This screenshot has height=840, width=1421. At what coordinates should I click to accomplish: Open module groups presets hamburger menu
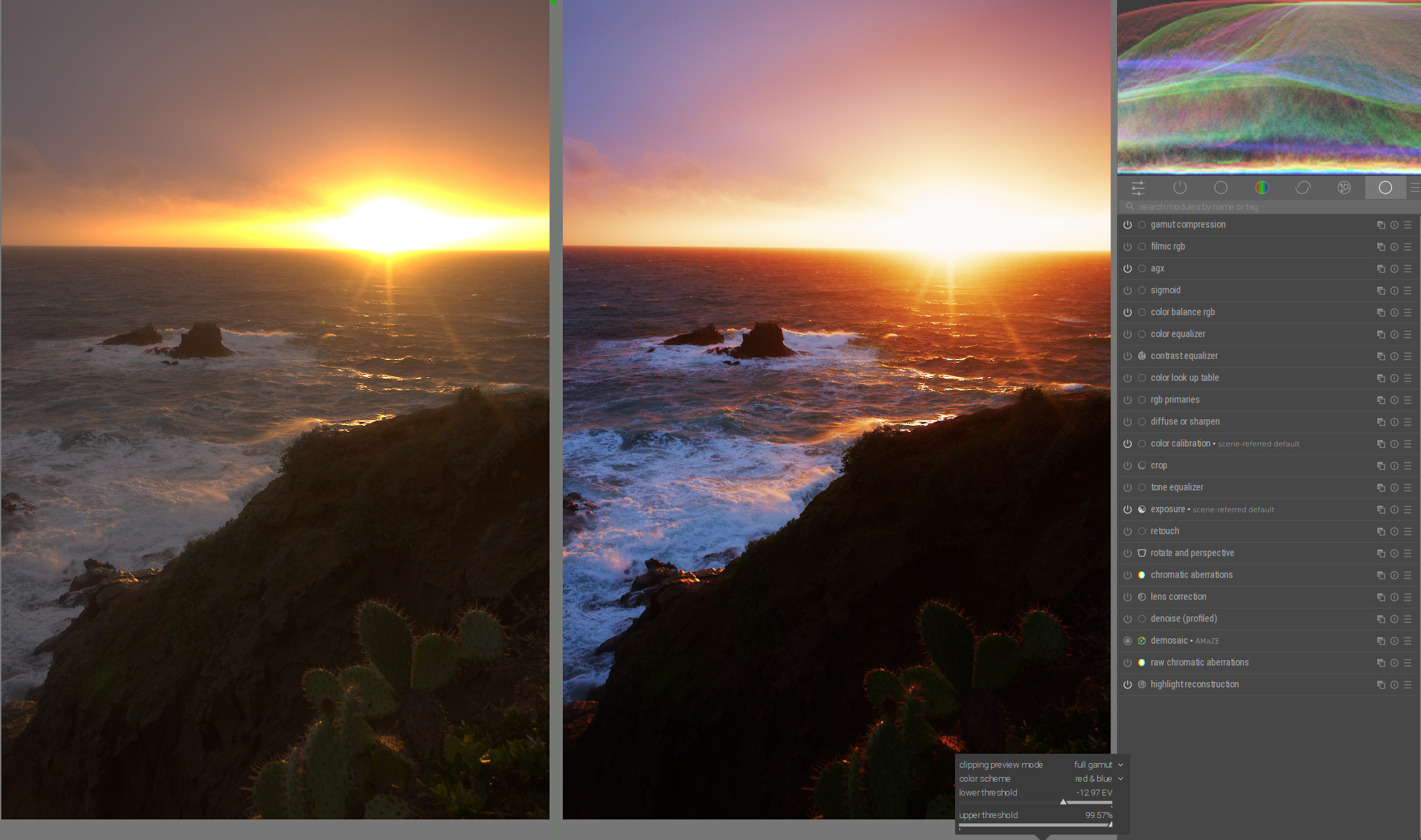tap(1415, 188)
